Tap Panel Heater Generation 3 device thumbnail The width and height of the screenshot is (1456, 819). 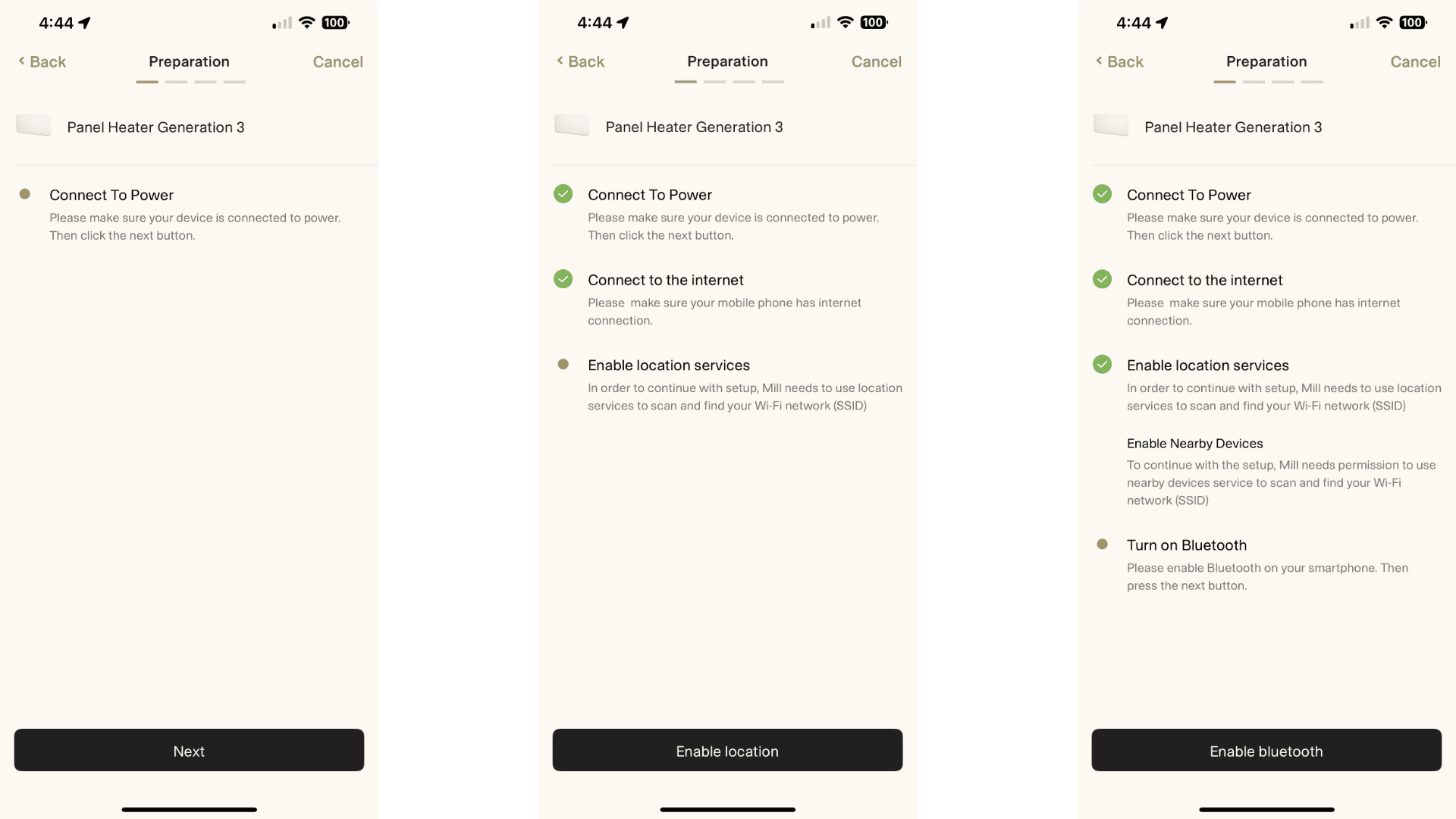pos(32,127)
